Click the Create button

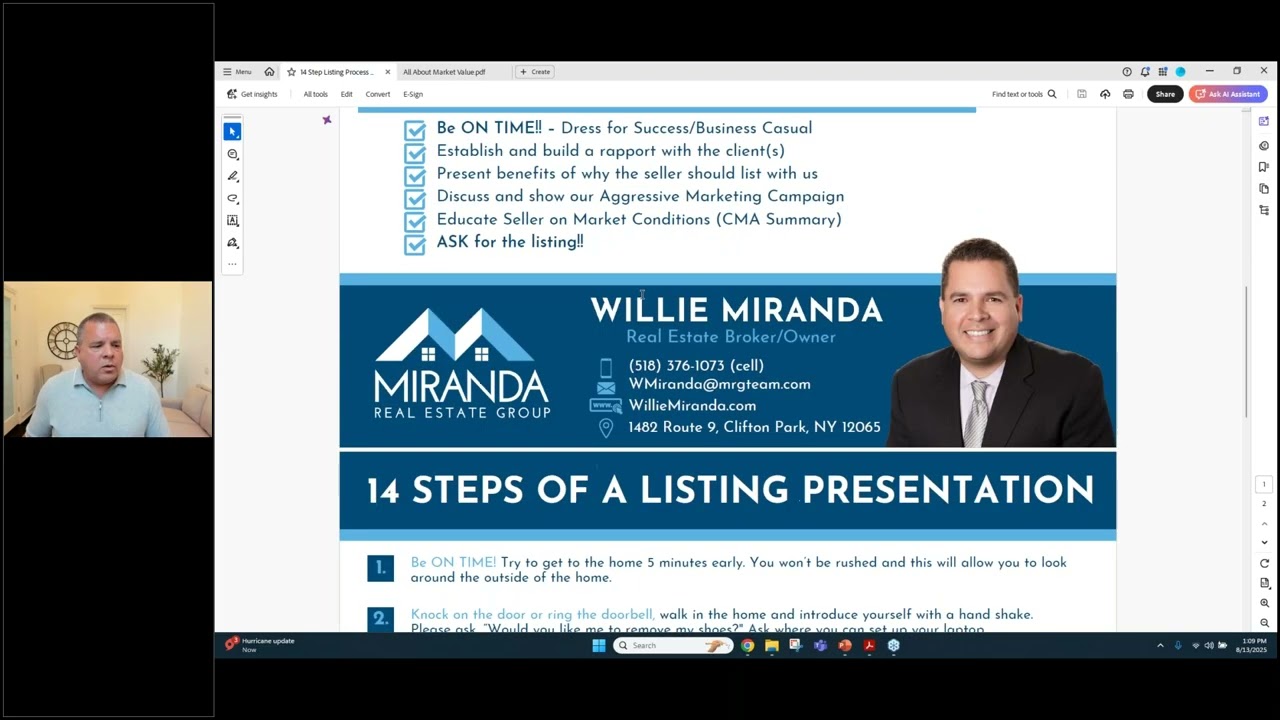pyautogui.click(x=535, y=72)
